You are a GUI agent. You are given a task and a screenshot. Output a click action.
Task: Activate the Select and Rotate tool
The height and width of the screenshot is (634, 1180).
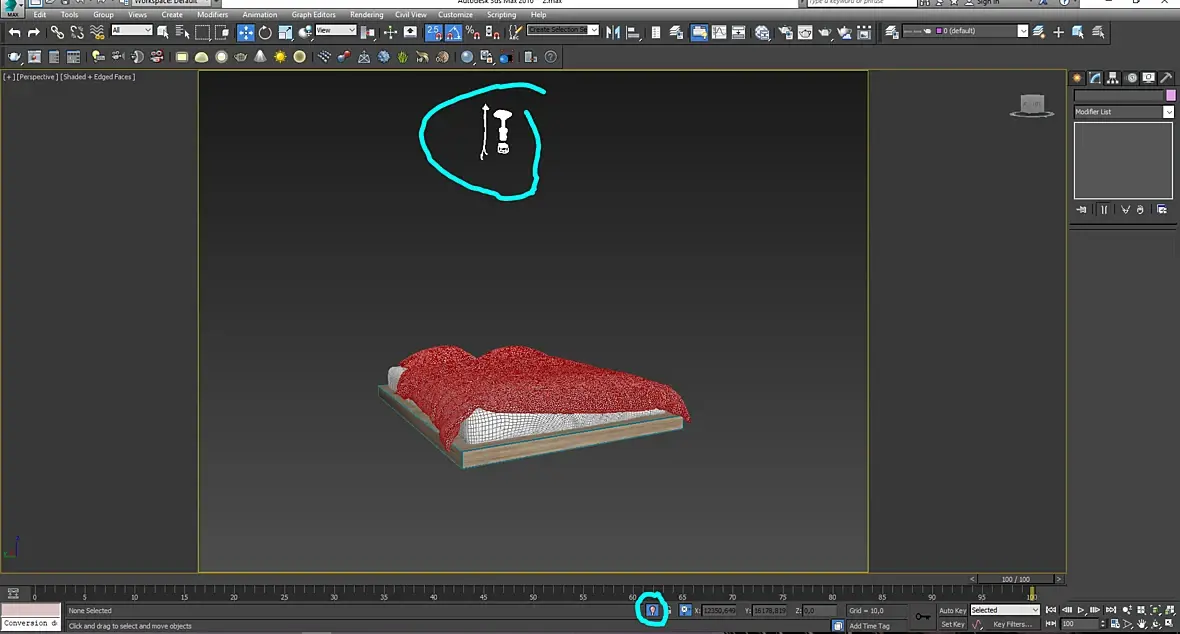pos(265,32)
